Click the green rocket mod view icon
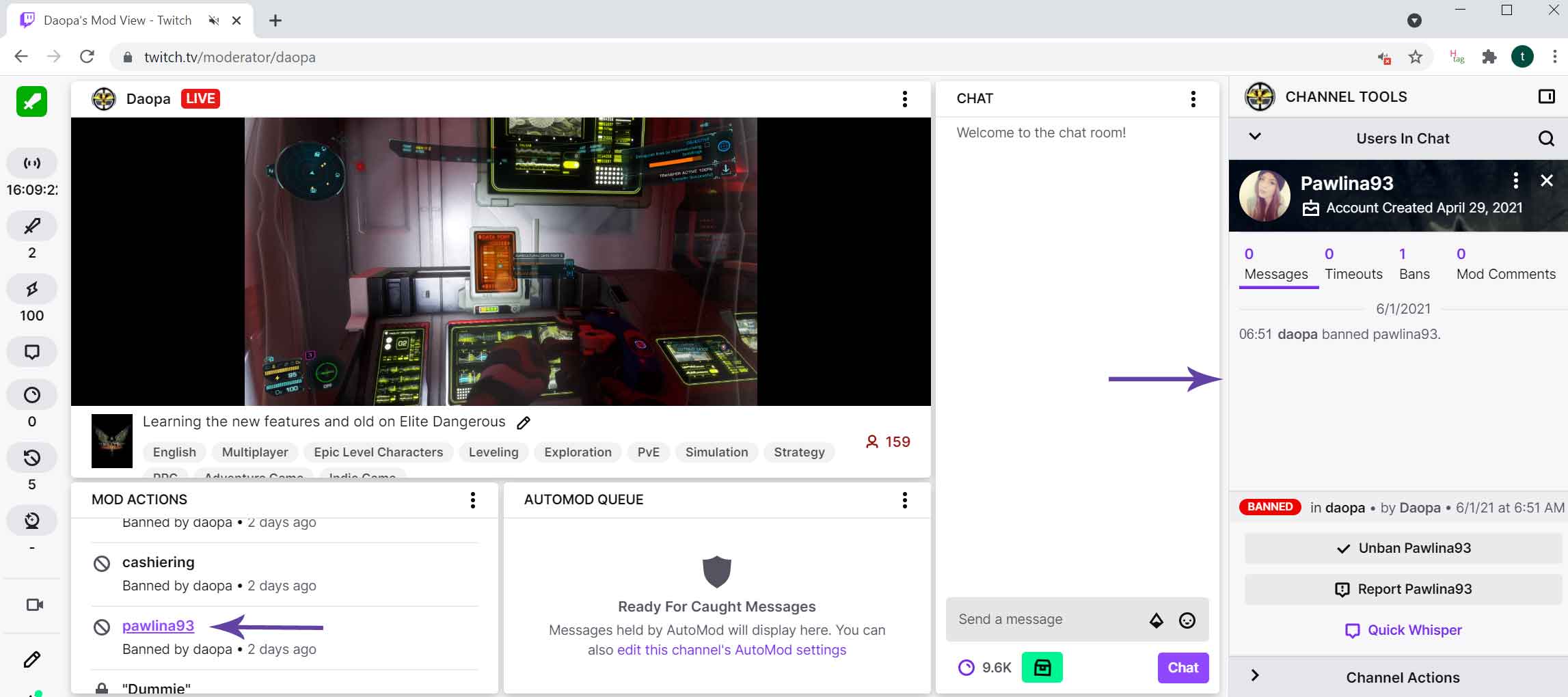1568x697 pixels. click(x=31, y=102)
